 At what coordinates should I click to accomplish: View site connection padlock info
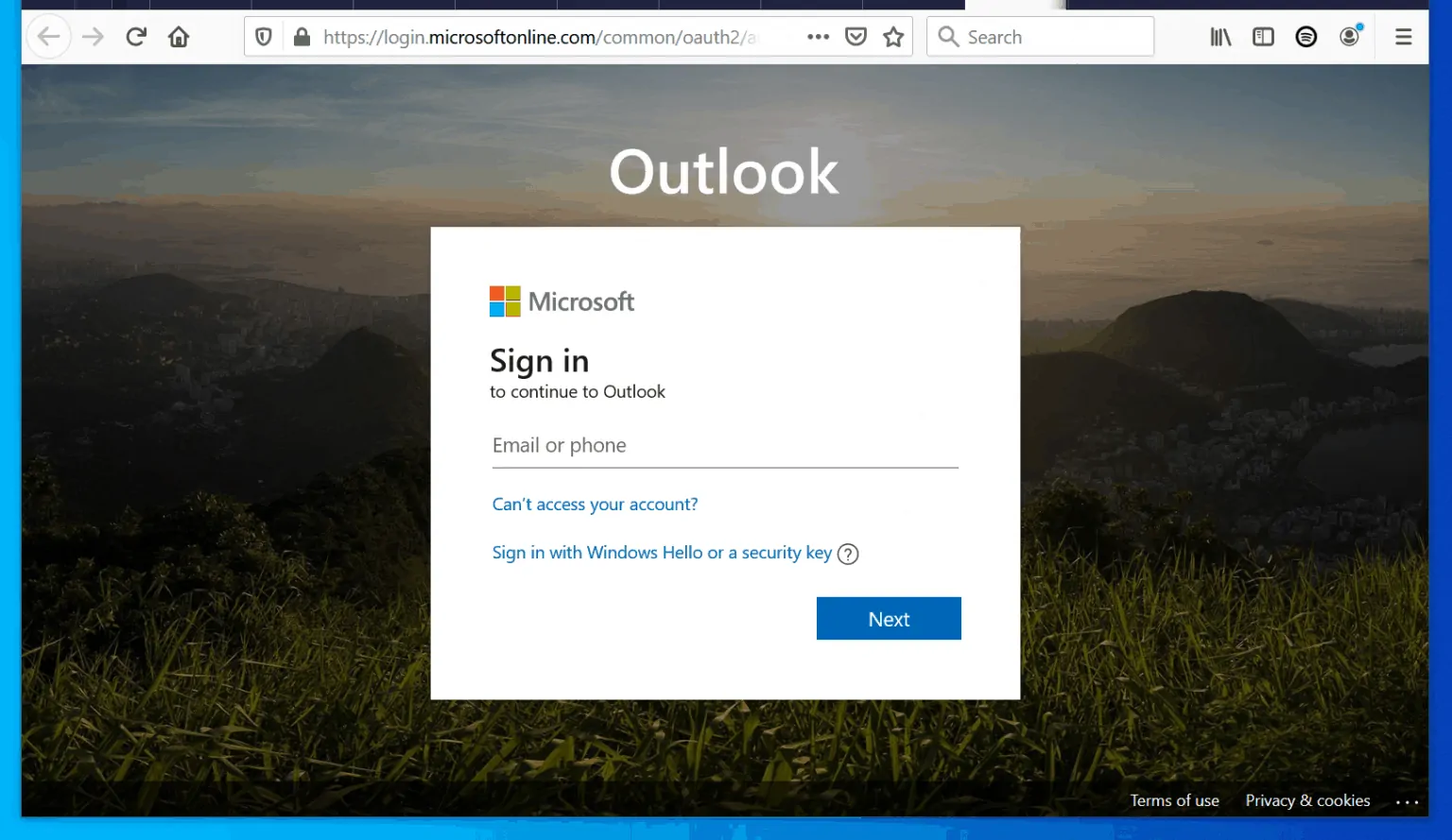pos(301,36)
